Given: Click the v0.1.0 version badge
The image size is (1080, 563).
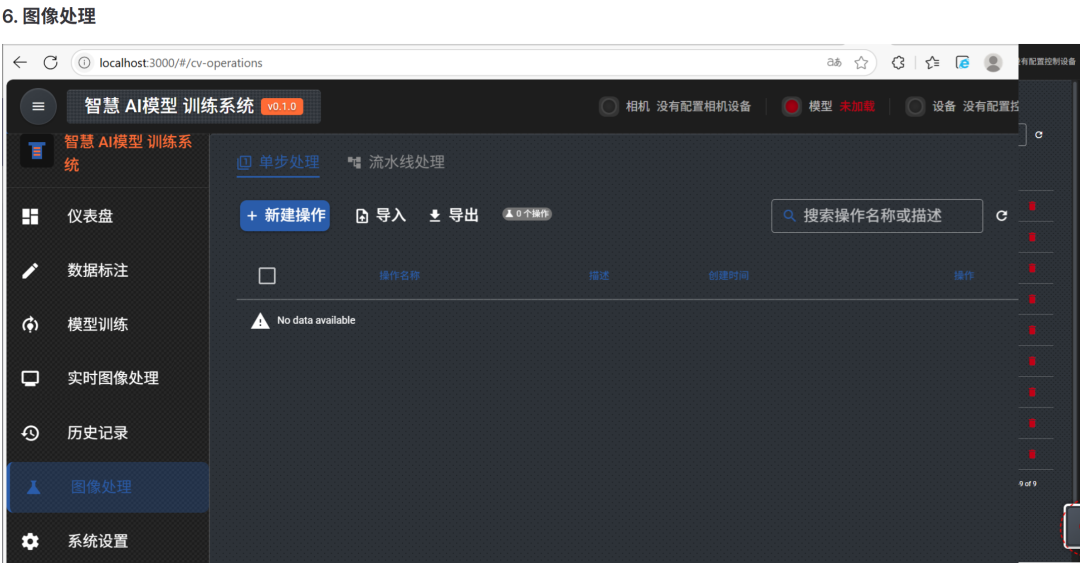Looking at the screenshot, I should 282,107.
